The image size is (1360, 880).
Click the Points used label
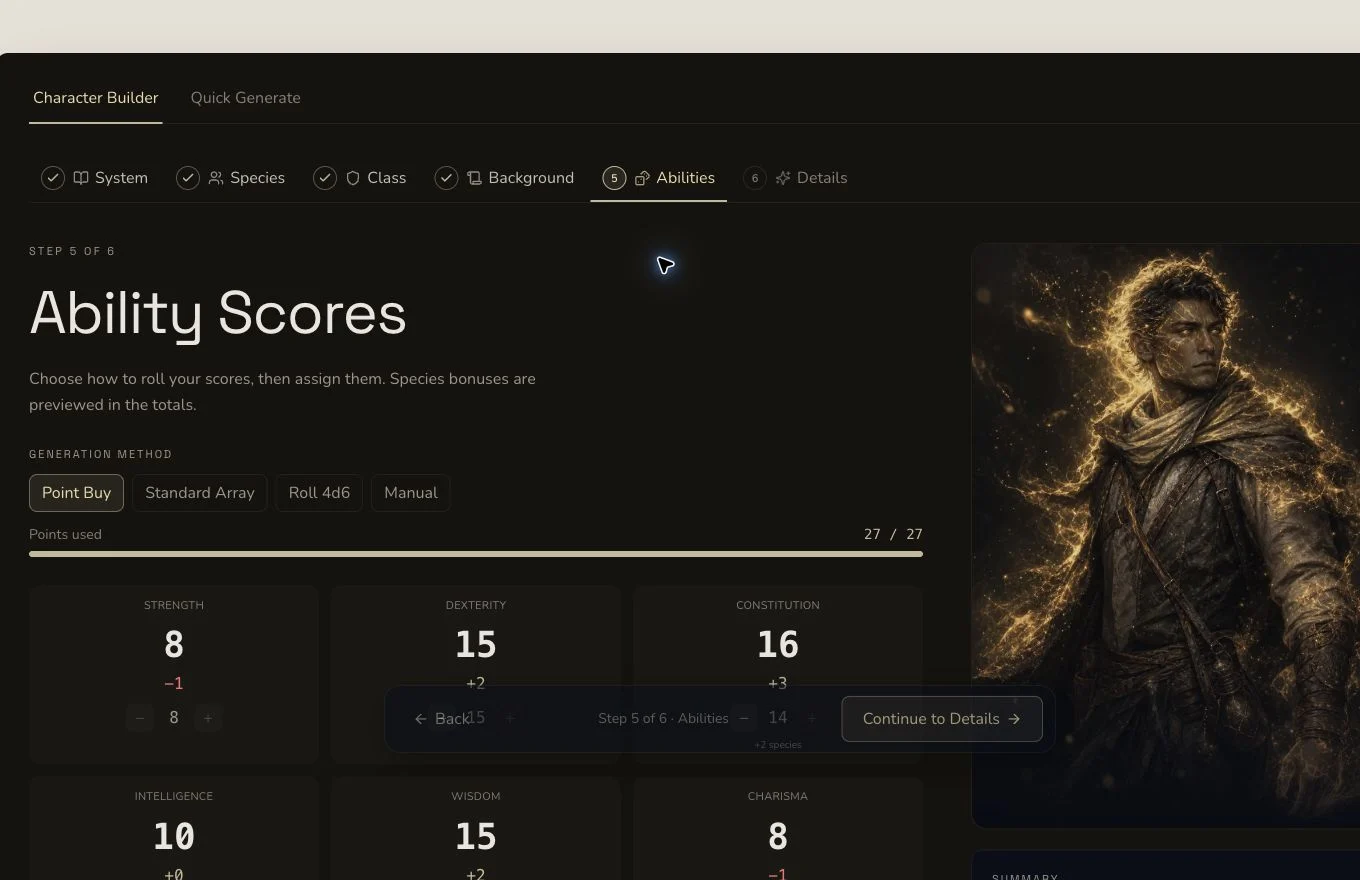[x=65, y=534]
